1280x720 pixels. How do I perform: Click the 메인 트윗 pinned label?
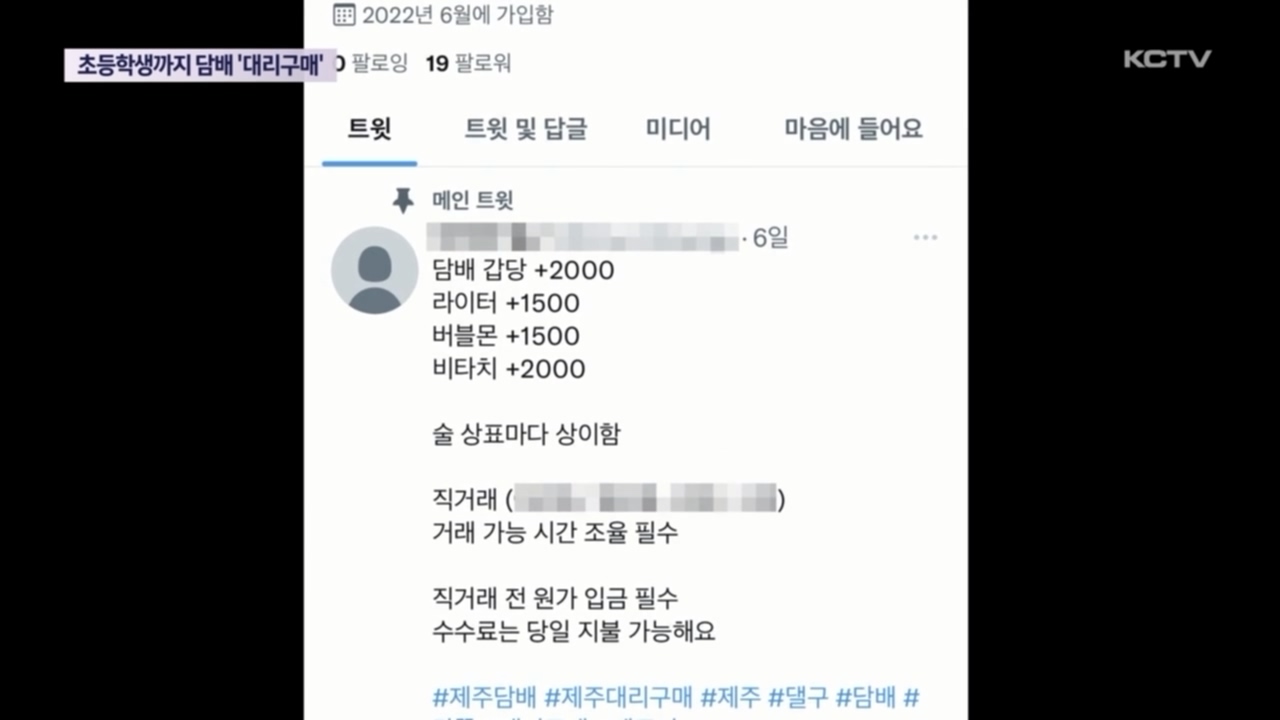(472, 201)
